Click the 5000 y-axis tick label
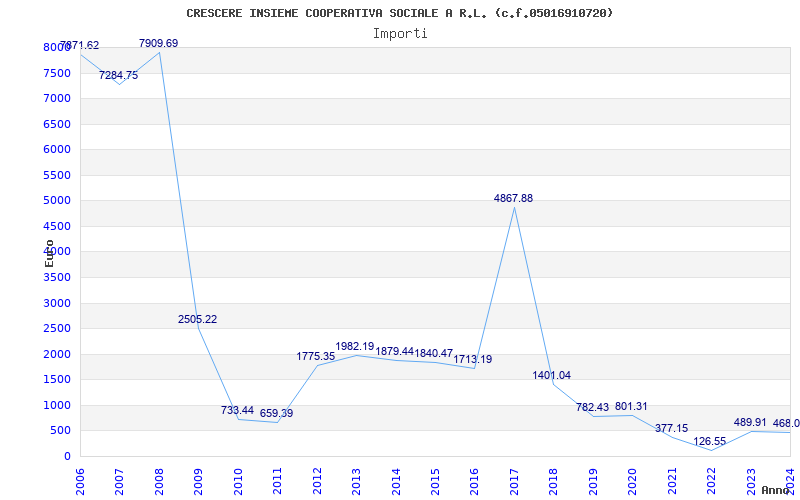Image resolution: width=800 pixels, height=500 pixels. pos(57,201)
